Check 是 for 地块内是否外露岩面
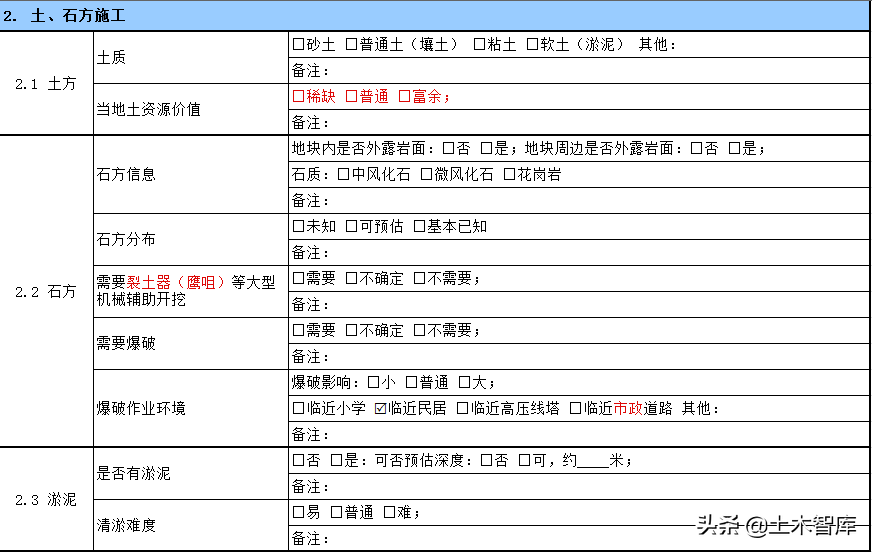This screenshot has width=872, height=552. pos(486,148)
